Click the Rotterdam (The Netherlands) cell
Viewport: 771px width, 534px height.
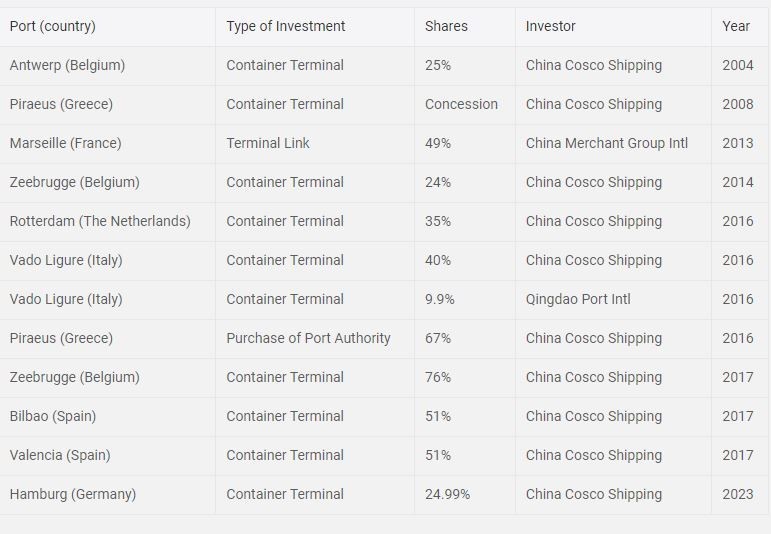[x=100, y=221]
